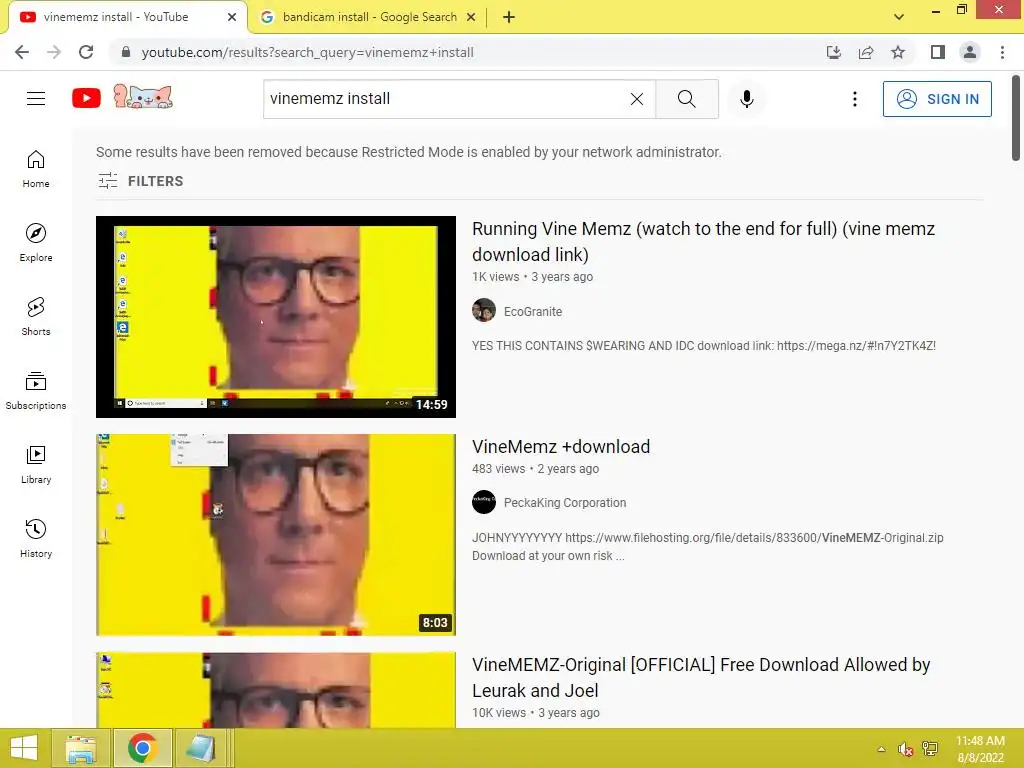Viewport: 1024px width, 768px height.
Task: Open Running Vine Memz video thumbnail
Action: click(276, 317)
